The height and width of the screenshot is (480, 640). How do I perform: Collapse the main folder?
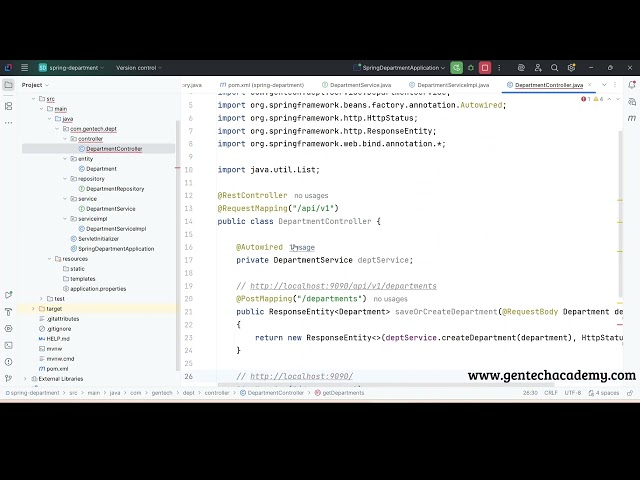click(41, 109)
